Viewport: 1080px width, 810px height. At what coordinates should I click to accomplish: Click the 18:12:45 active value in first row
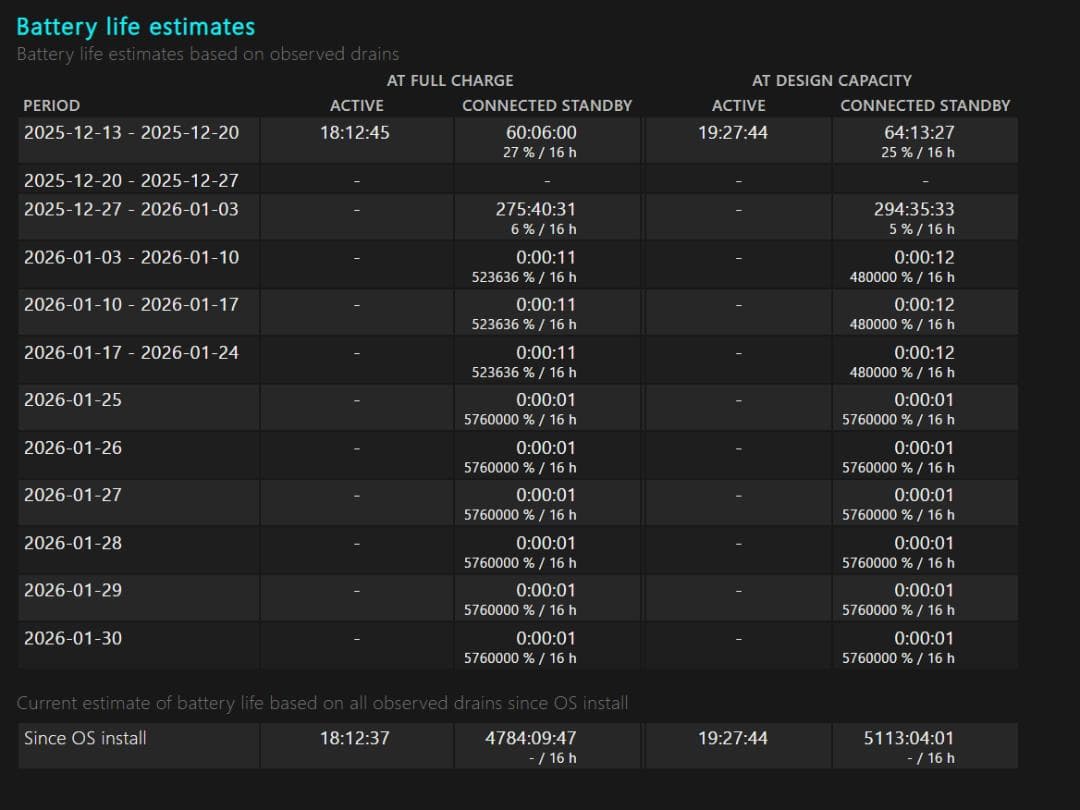[355, 132]
